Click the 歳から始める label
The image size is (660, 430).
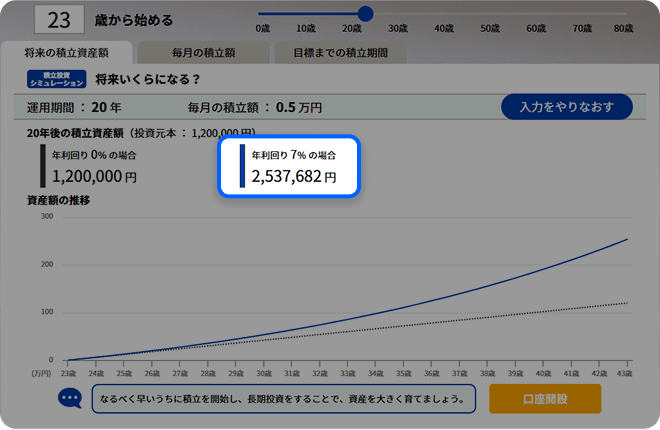click(134, 20)
